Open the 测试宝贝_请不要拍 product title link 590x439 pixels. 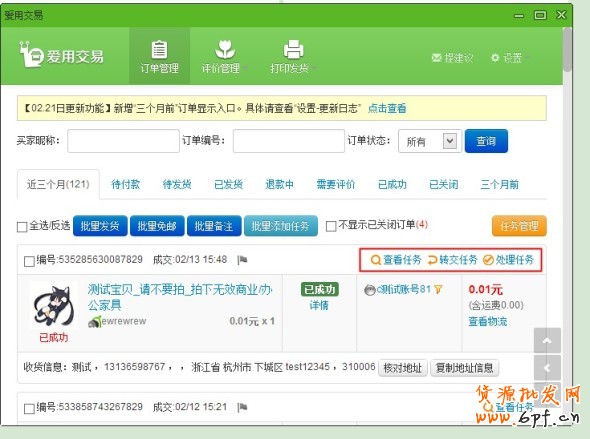tap(180, 297)
